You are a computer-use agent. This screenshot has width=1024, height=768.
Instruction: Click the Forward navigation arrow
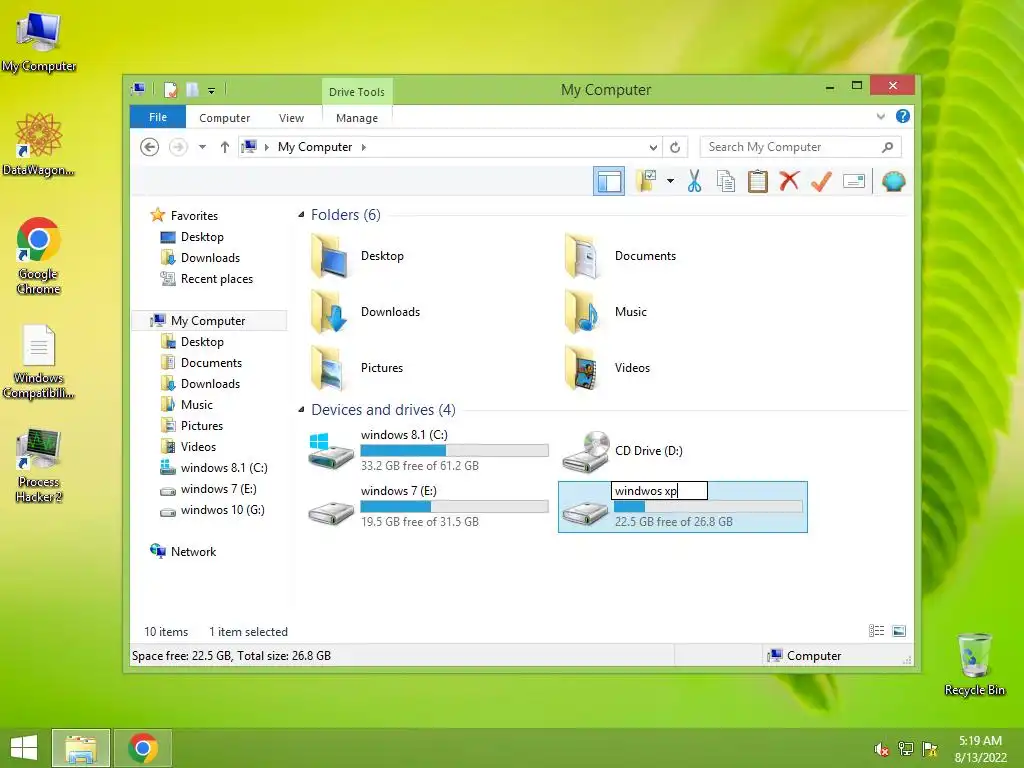[178, 147]
